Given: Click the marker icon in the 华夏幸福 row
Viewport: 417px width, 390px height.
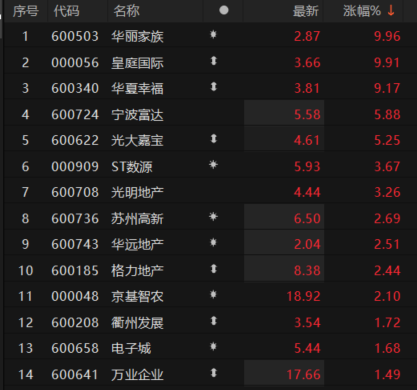Looking at the screenshot, I should 214,87.
